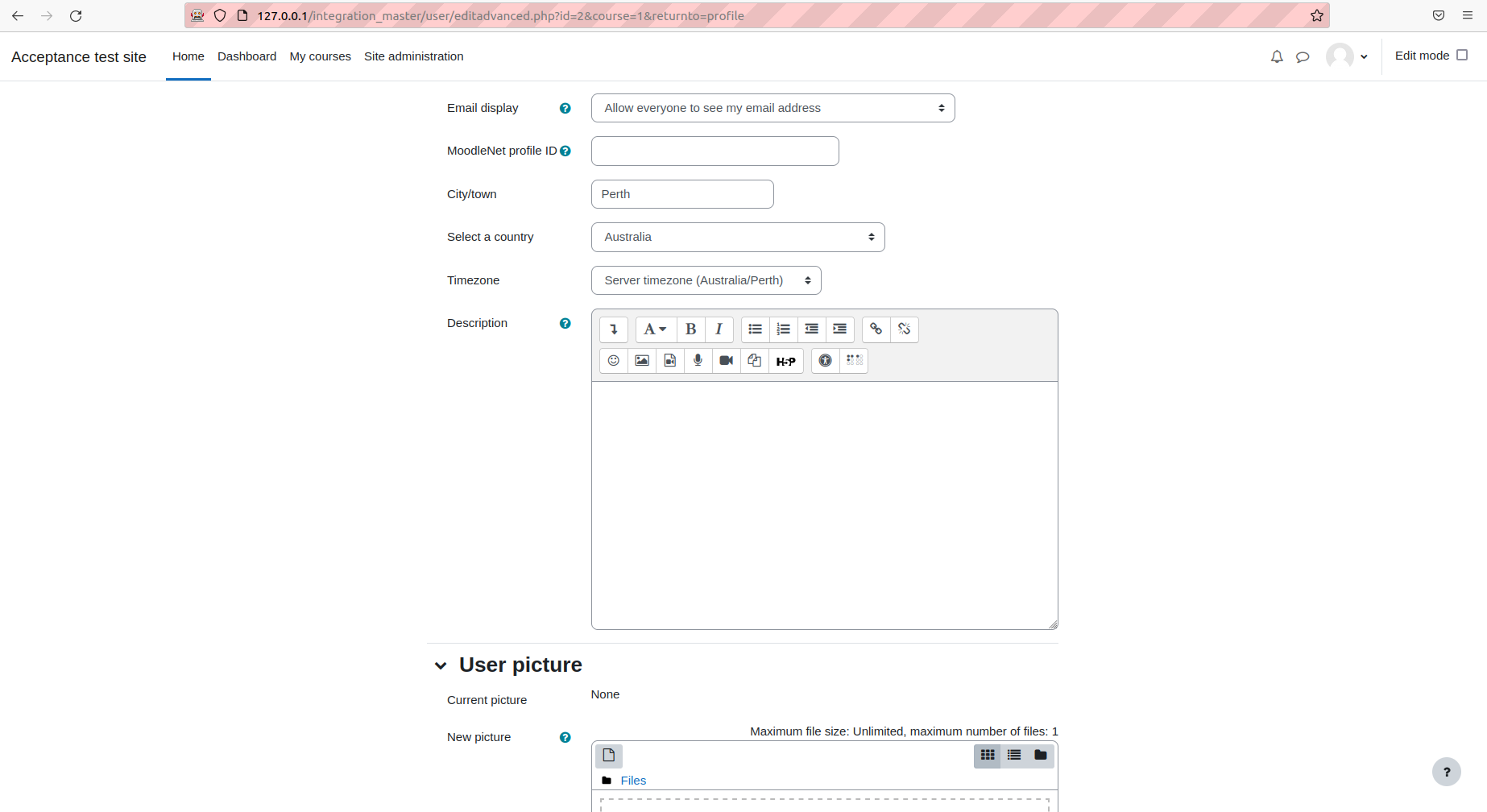Toggle show more editor buttons

614,329
